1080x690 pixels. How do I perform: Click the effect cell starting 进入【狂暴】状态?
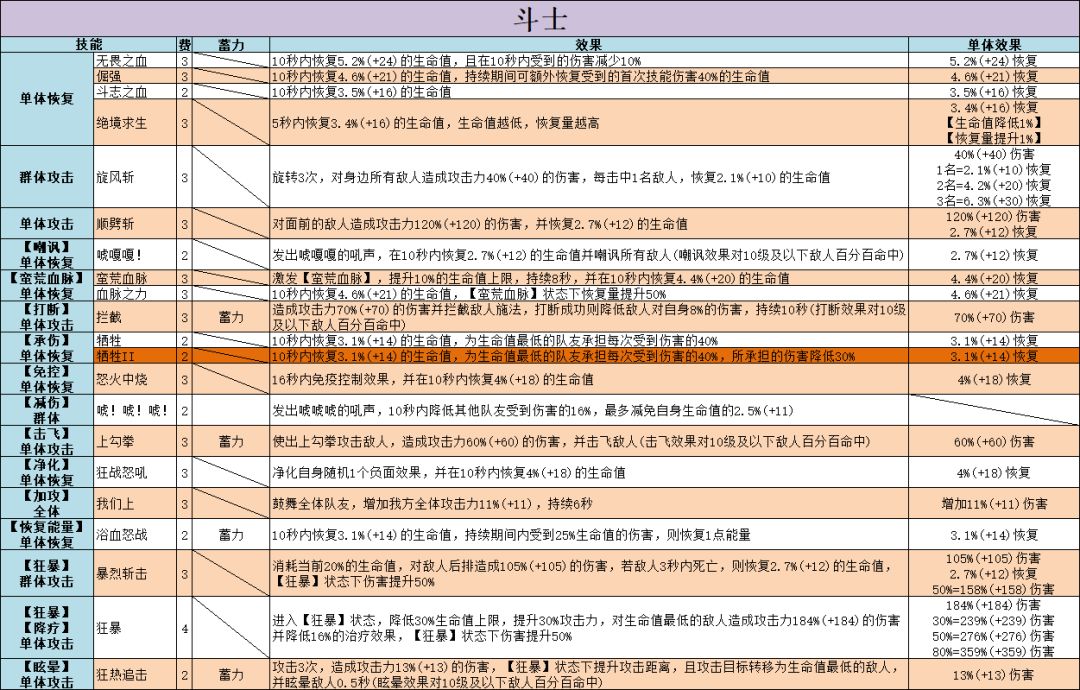click(x=589, y=628)
